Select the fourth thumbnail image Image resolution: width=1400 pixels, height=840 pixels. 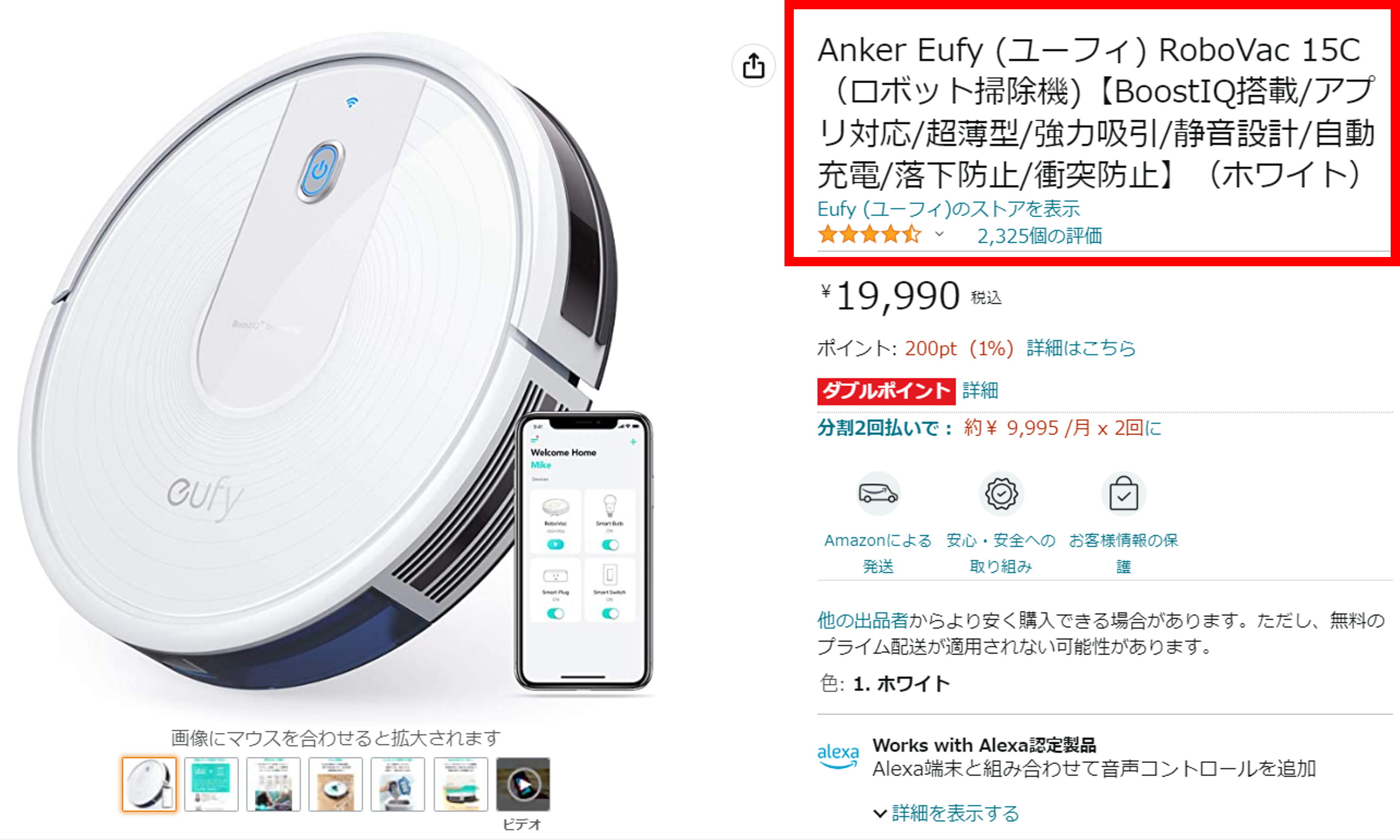(336, 784)
